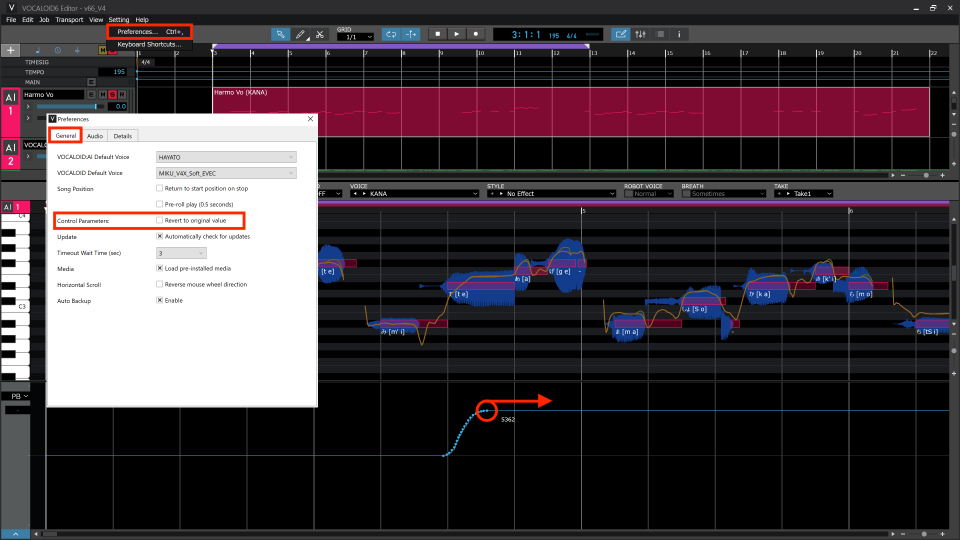Toggle auto-scroll follow playhead button
Viewport: 960px width, 540px height.
[411, 34]
